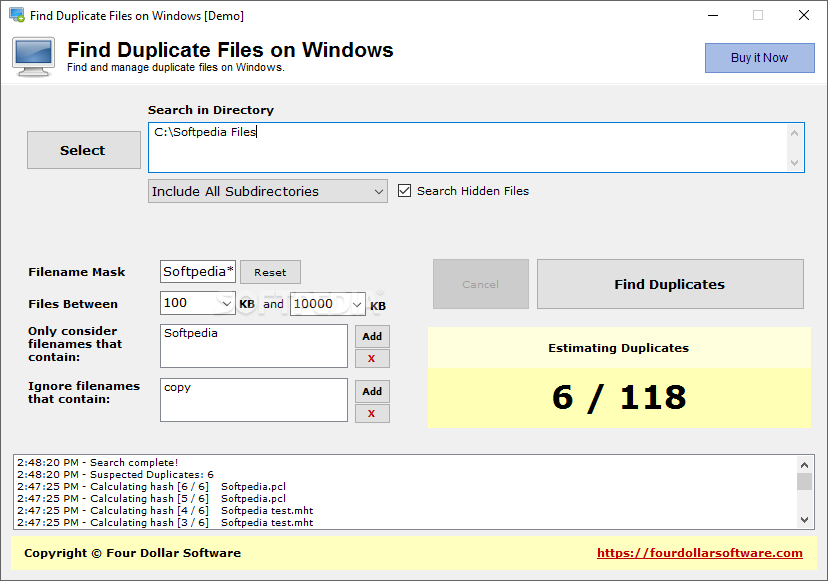
Task: Add entry to 'Ignore filenames' list
Action: pyautogui.click(x=372, y=391)
